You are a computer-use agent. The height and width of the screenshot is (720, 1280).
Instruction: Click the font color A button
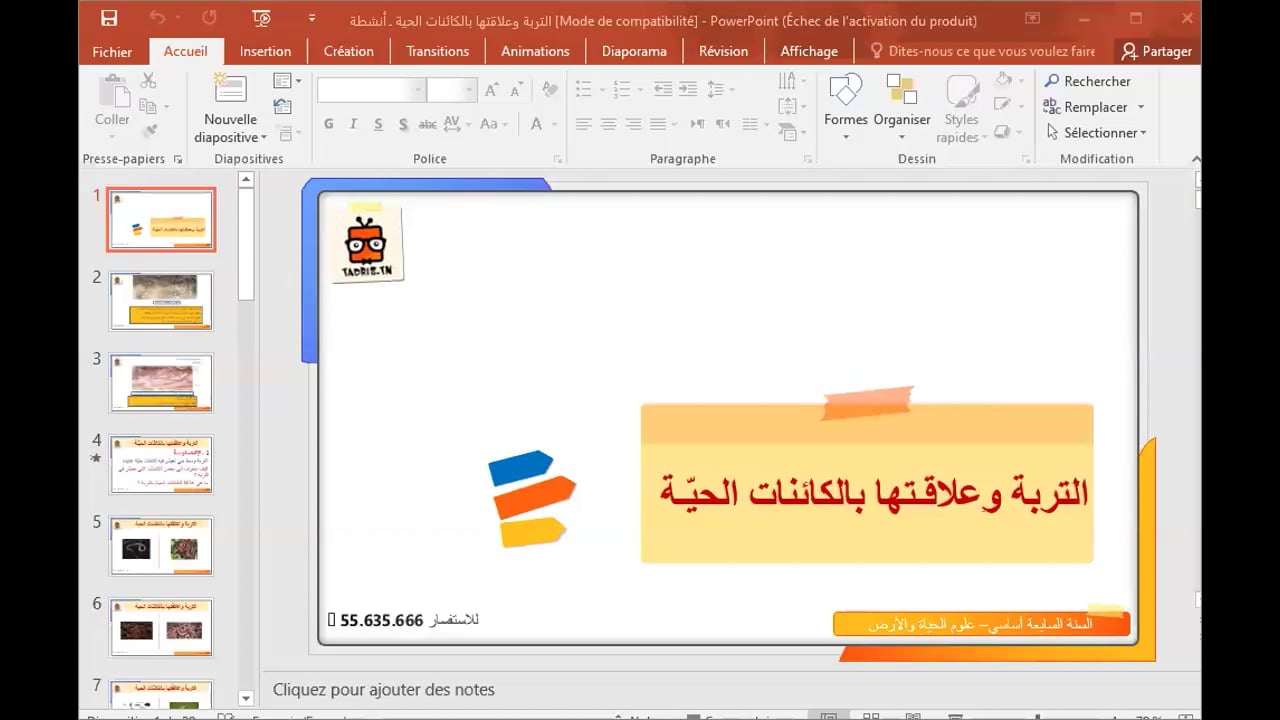coord(536,124)
